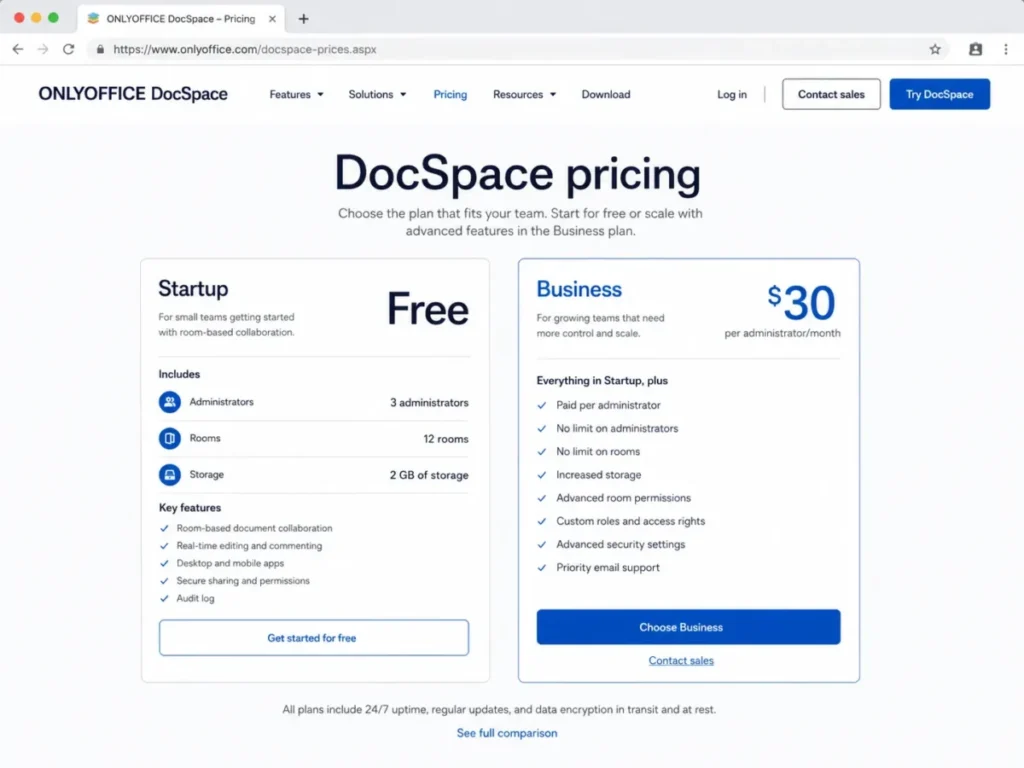Open the browser profile icon
1024x768 pixels.
pos(976,49)
